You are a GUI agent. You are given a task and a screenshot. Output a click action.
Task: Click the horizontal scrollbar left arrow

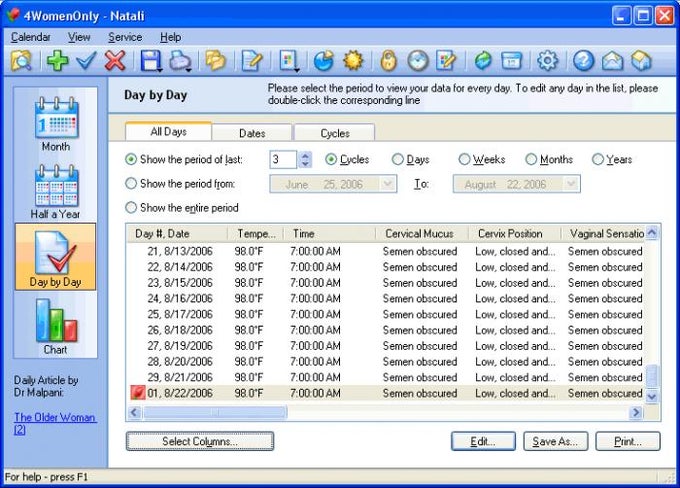click(x=134, y=412)
